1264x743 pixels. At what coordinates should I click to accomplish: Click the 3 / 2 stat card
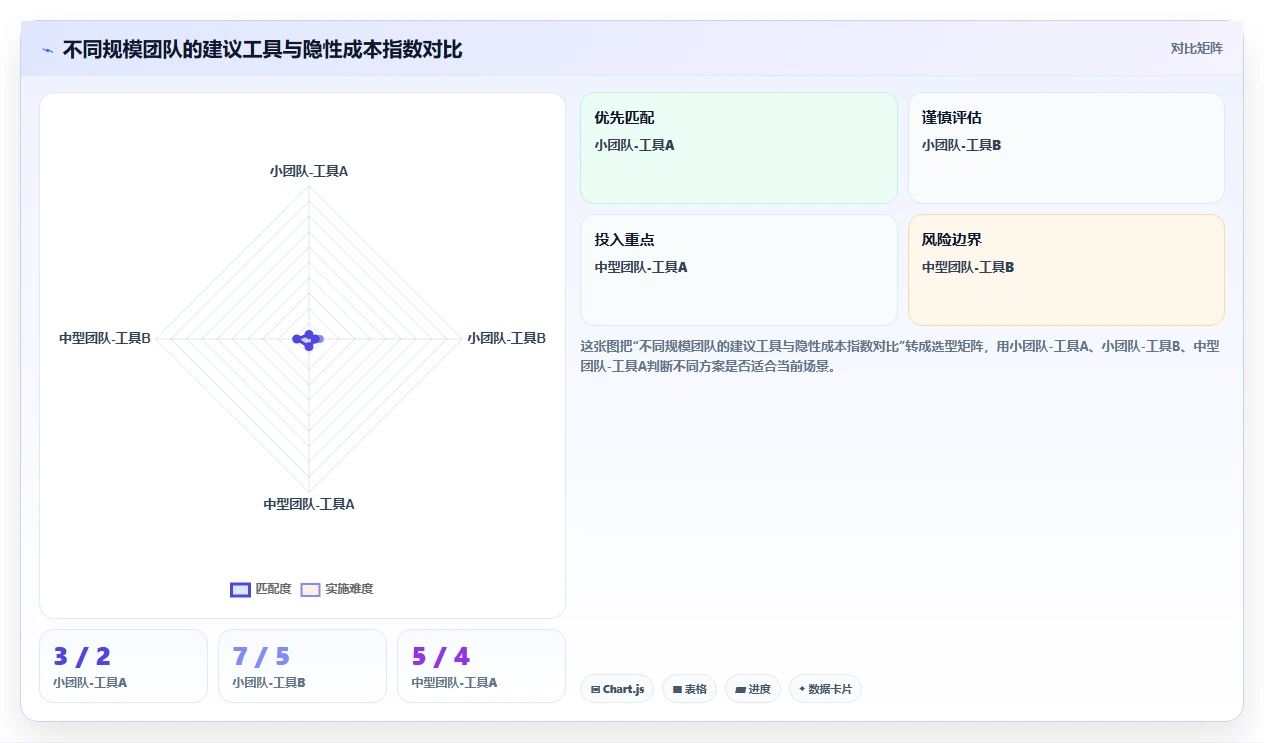pos(123,666)
